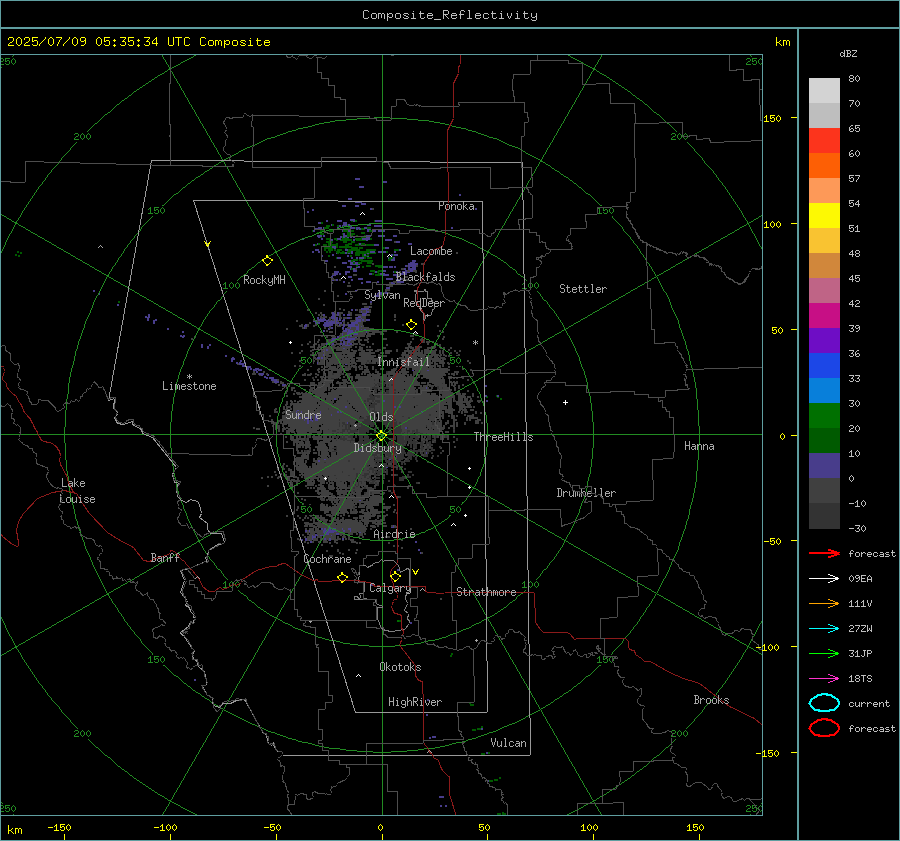Click the yellow diamond marker above Calgary
This screenshot has width=900, height=841.
point(395,576)
